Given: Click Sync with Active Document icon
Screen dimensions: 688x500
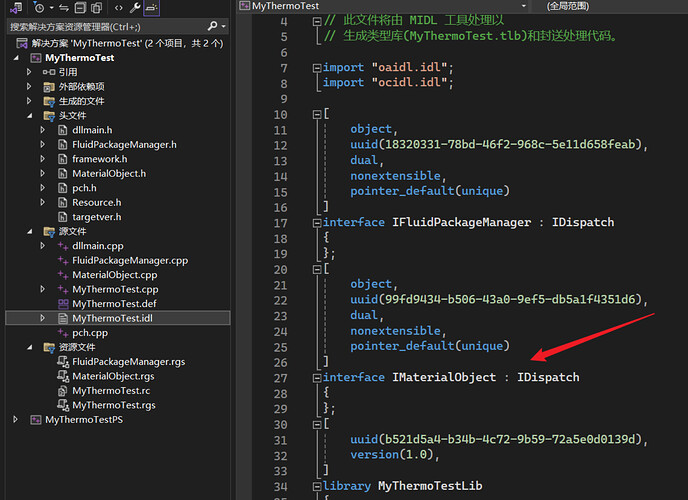Looking at the screenshot, I should 64,7.
